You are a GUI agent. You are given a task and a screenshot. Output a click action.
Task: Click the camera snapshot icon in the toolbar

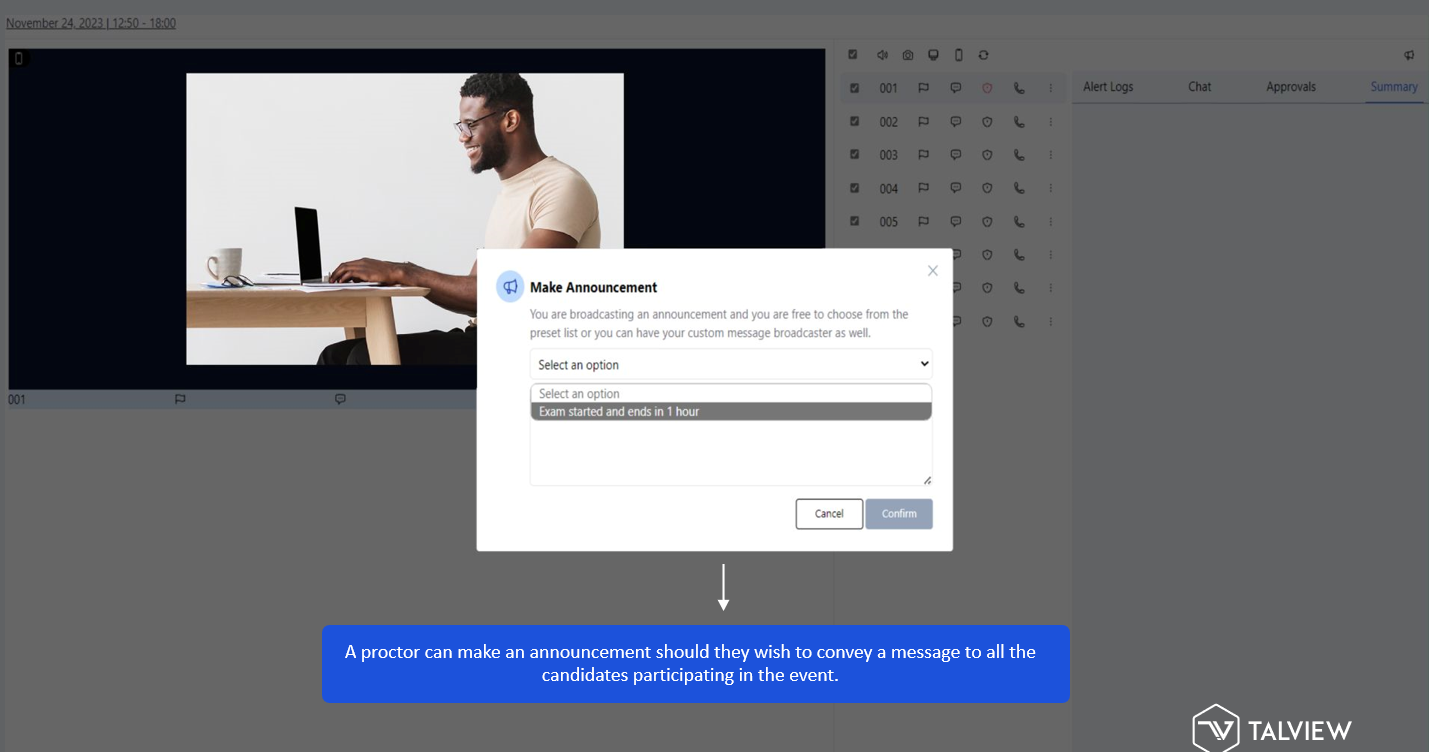(x=907, y=55)
